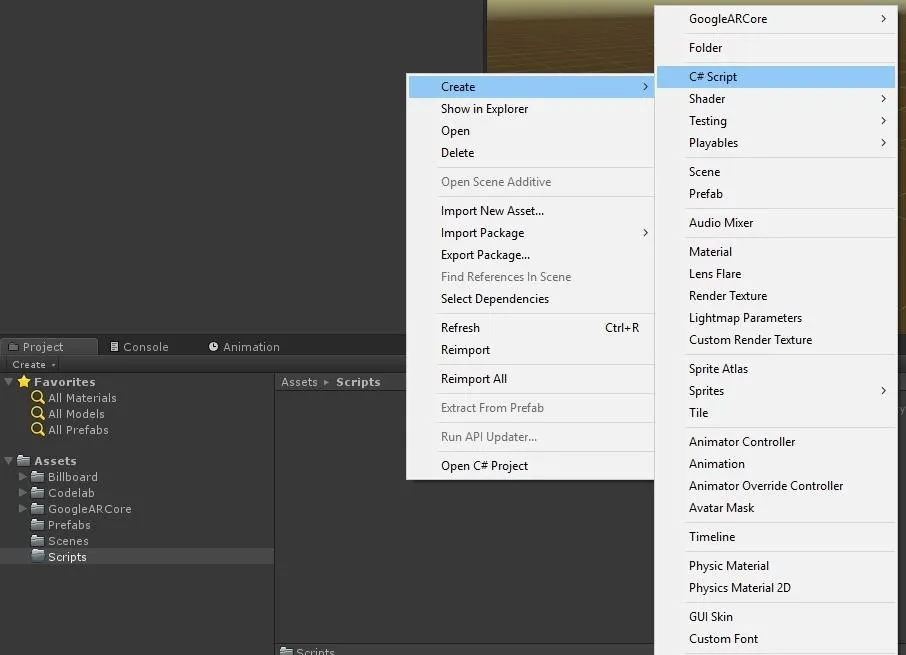This screenshot has width=906, height=655.
Task: Open the Sprites submenu arrow
Action: tap(883, 391)
